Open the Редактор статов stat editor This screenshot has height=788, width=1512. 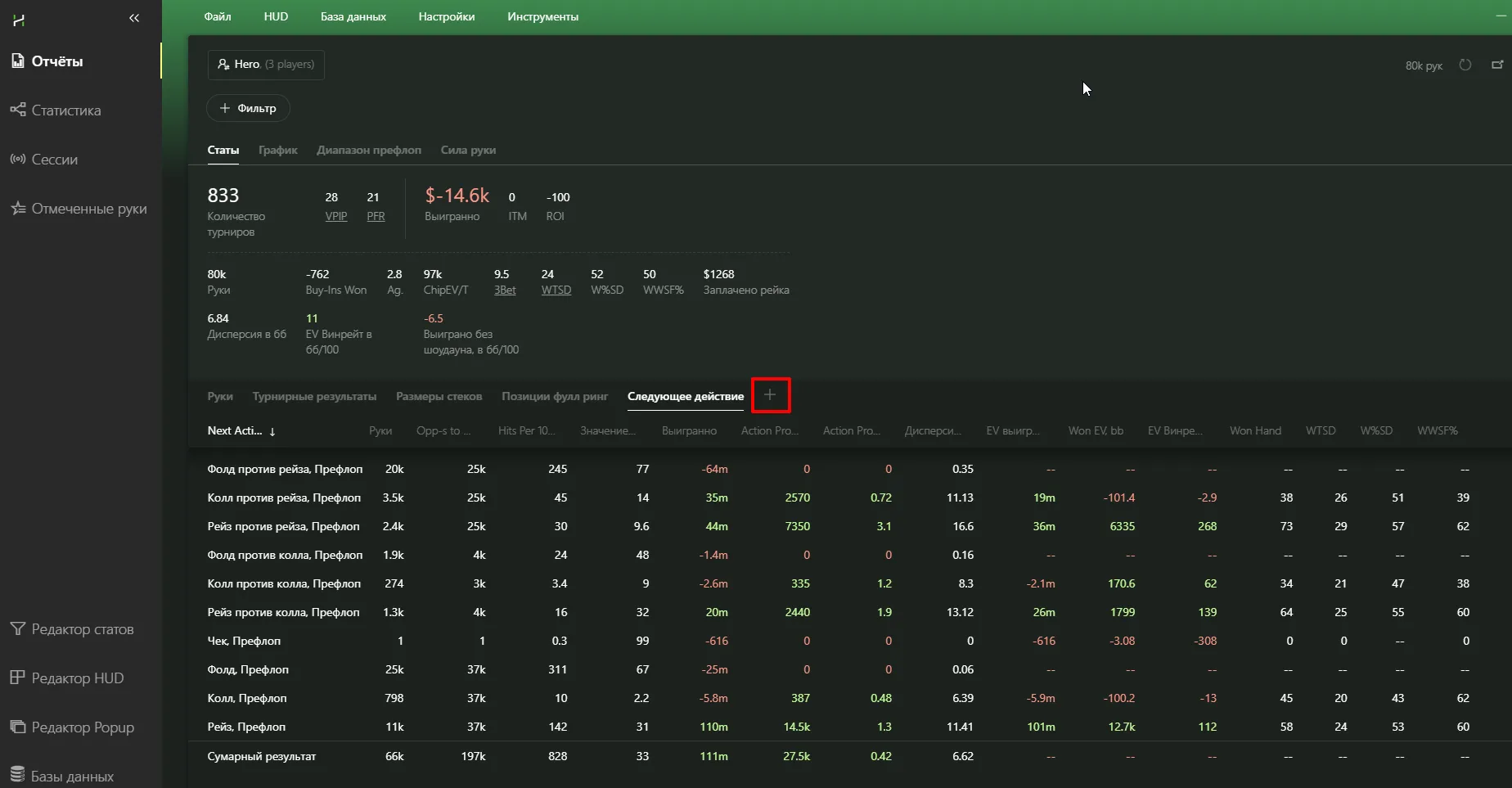pos(82,629)
